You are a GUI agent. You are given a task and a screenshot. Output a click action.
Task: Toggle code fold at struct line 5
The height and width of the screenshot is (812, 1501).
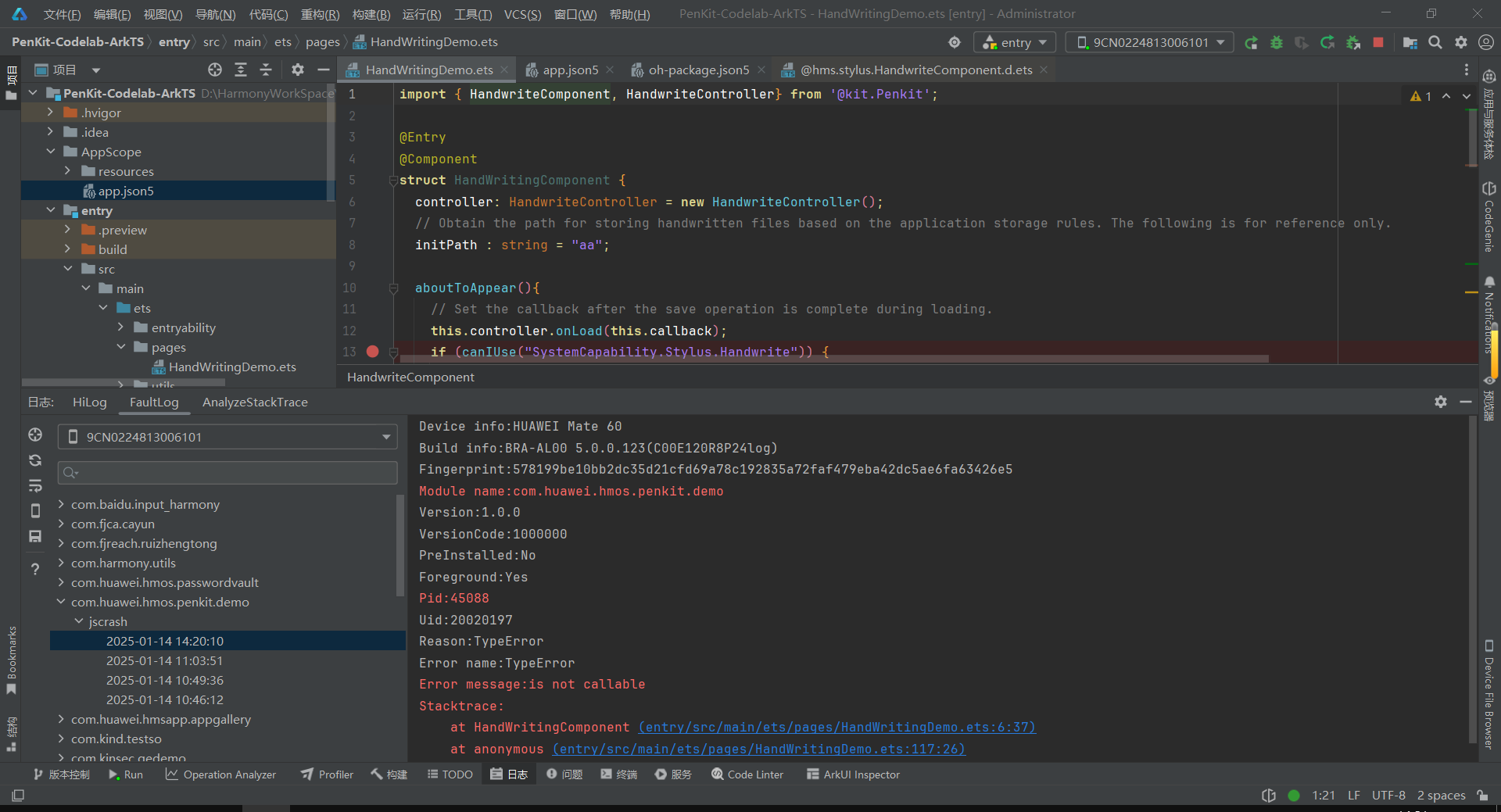point(393,181)
